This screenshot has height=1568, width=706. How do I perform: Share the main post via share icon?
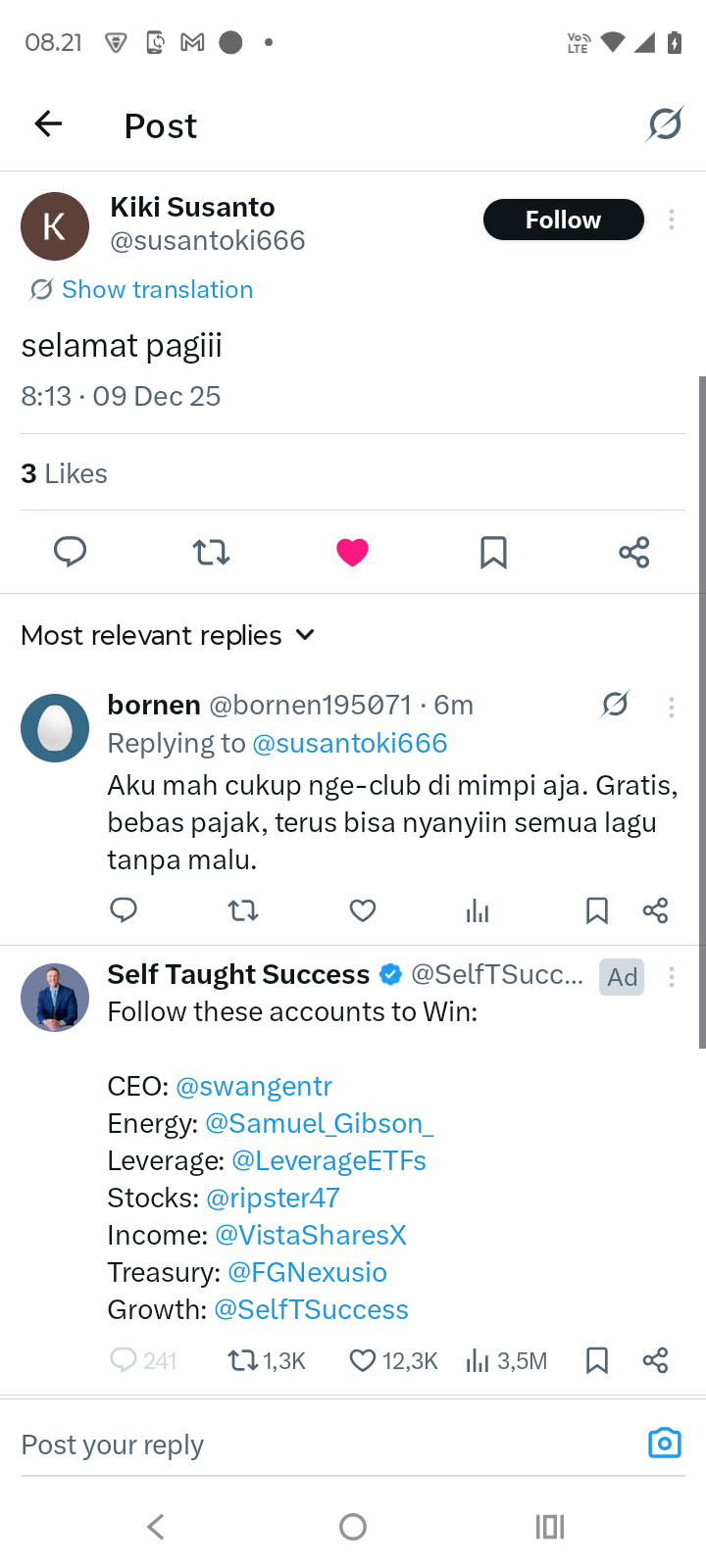(x=634, y=552)
